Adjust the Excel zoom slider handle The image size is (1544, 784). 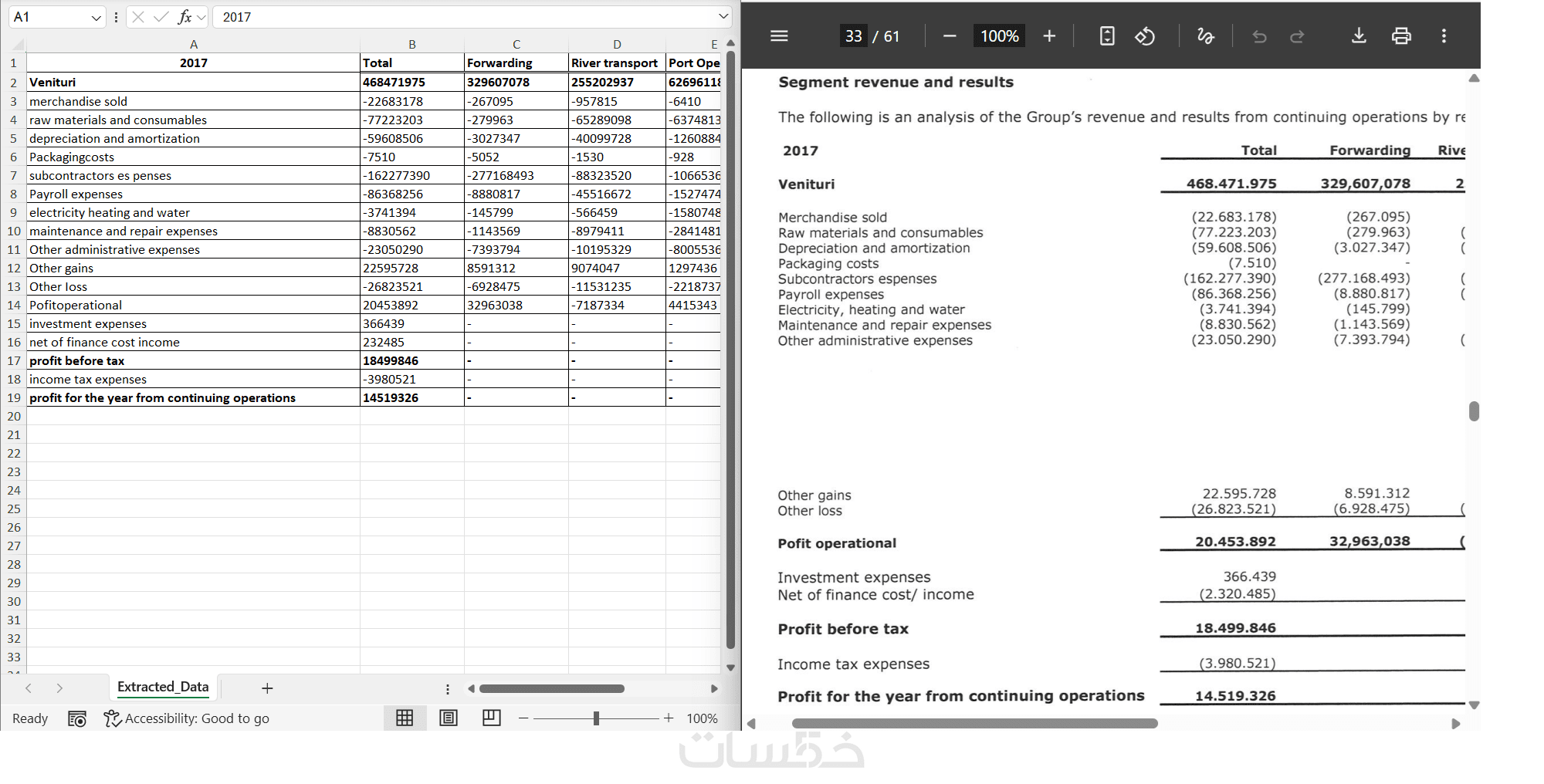click(x=596, y=718)
